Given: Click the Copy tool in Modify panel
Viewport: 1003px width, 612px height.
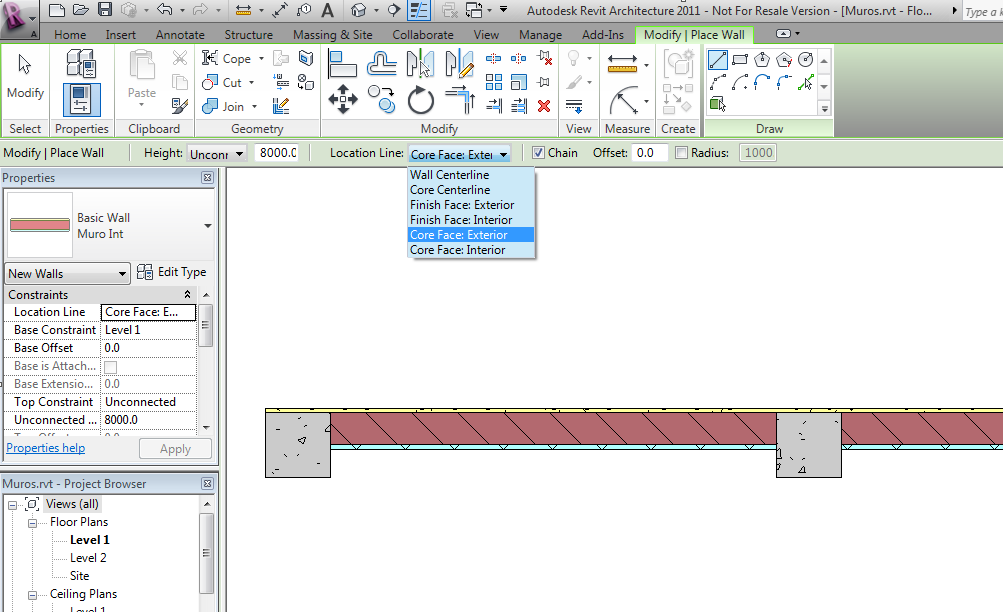Looking at the screenshot, I should click(x=382, y=100).
